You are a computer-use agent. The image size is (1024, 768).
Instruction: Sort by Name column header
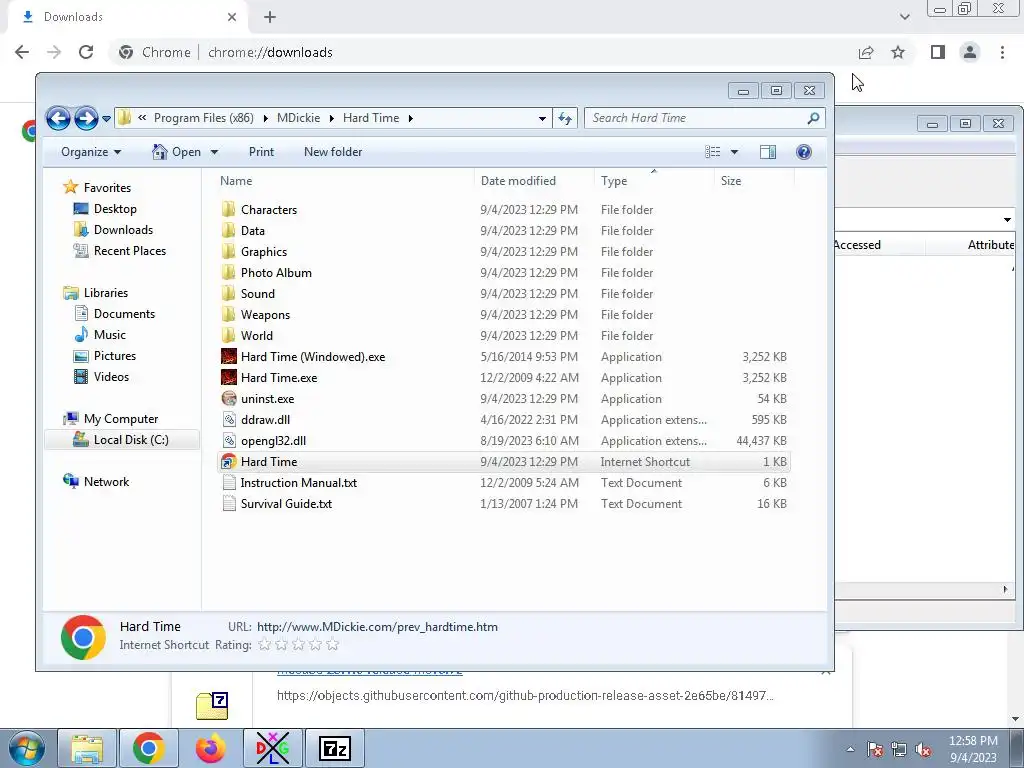[236, 181]
